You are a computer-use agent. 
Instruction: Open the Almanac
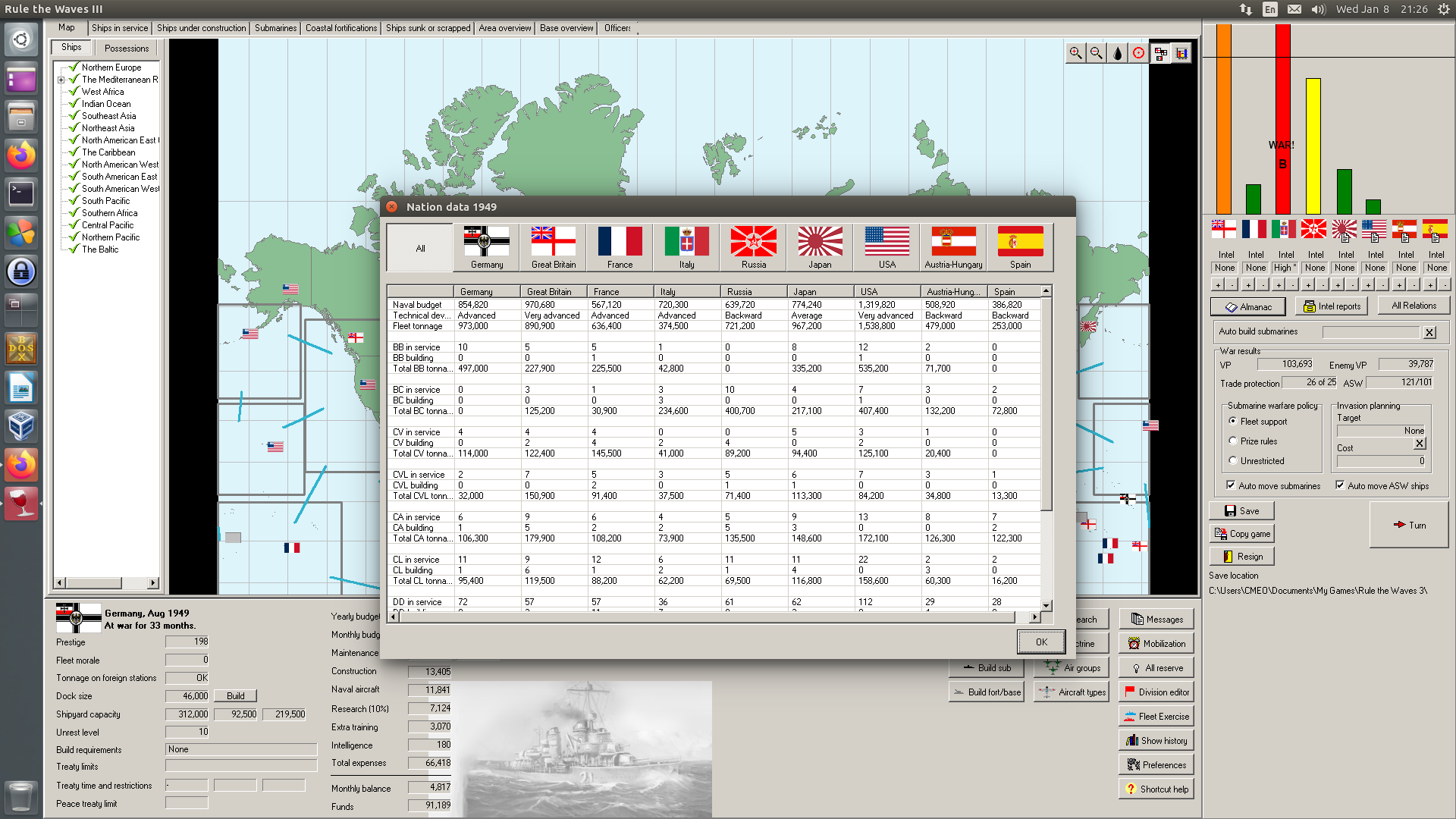(1248, 306)
